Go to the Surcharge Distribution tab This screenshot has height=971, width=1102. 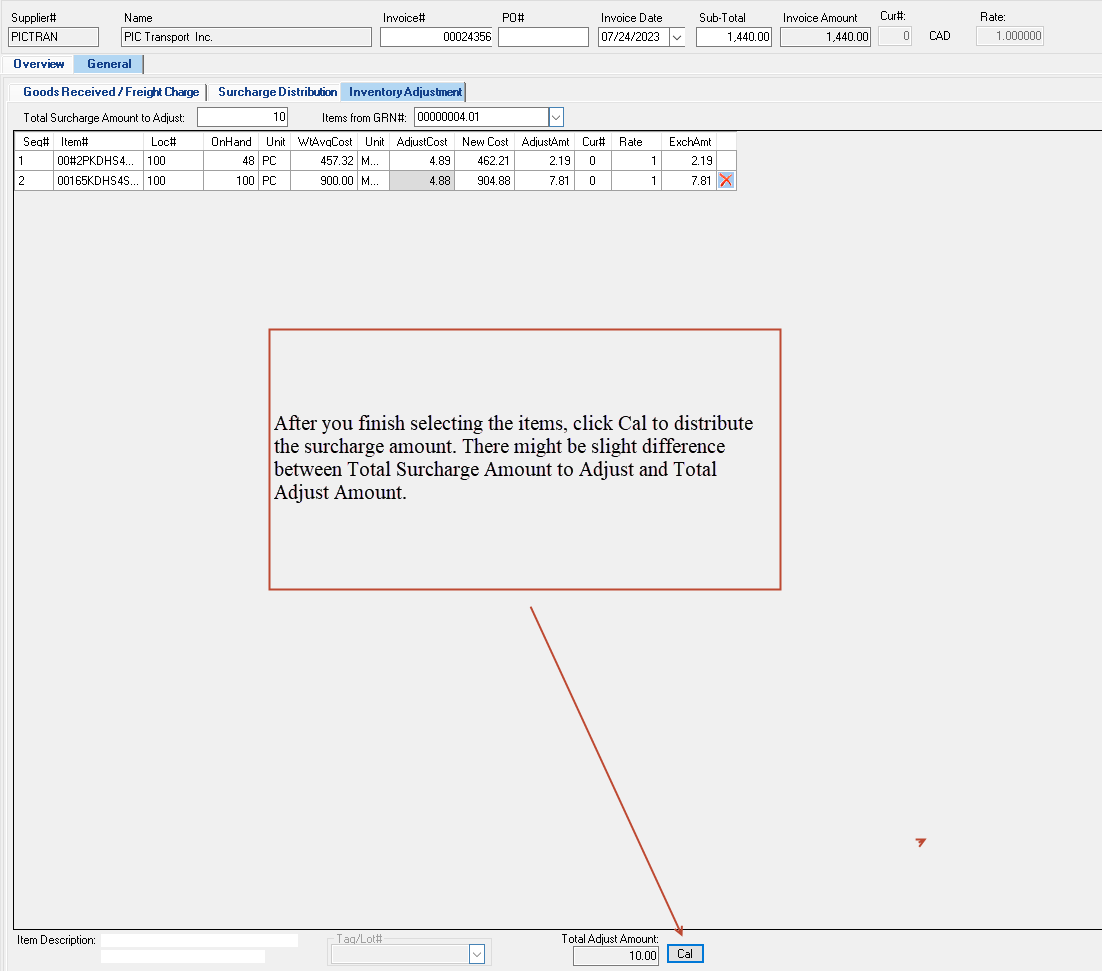pos(277,92)
